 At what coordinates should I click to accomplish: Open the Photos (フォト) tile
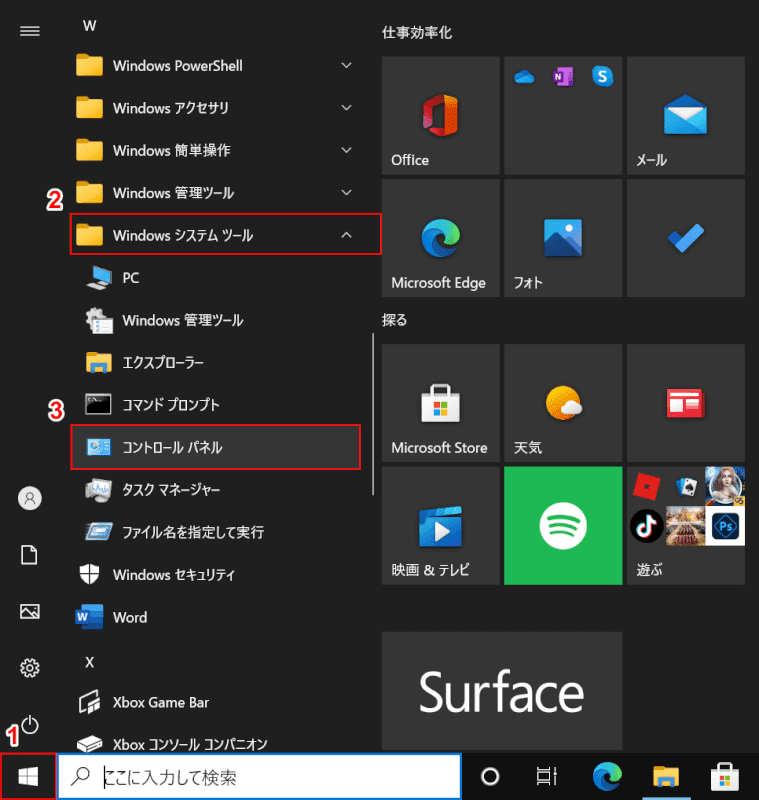[x=563, y=238]
